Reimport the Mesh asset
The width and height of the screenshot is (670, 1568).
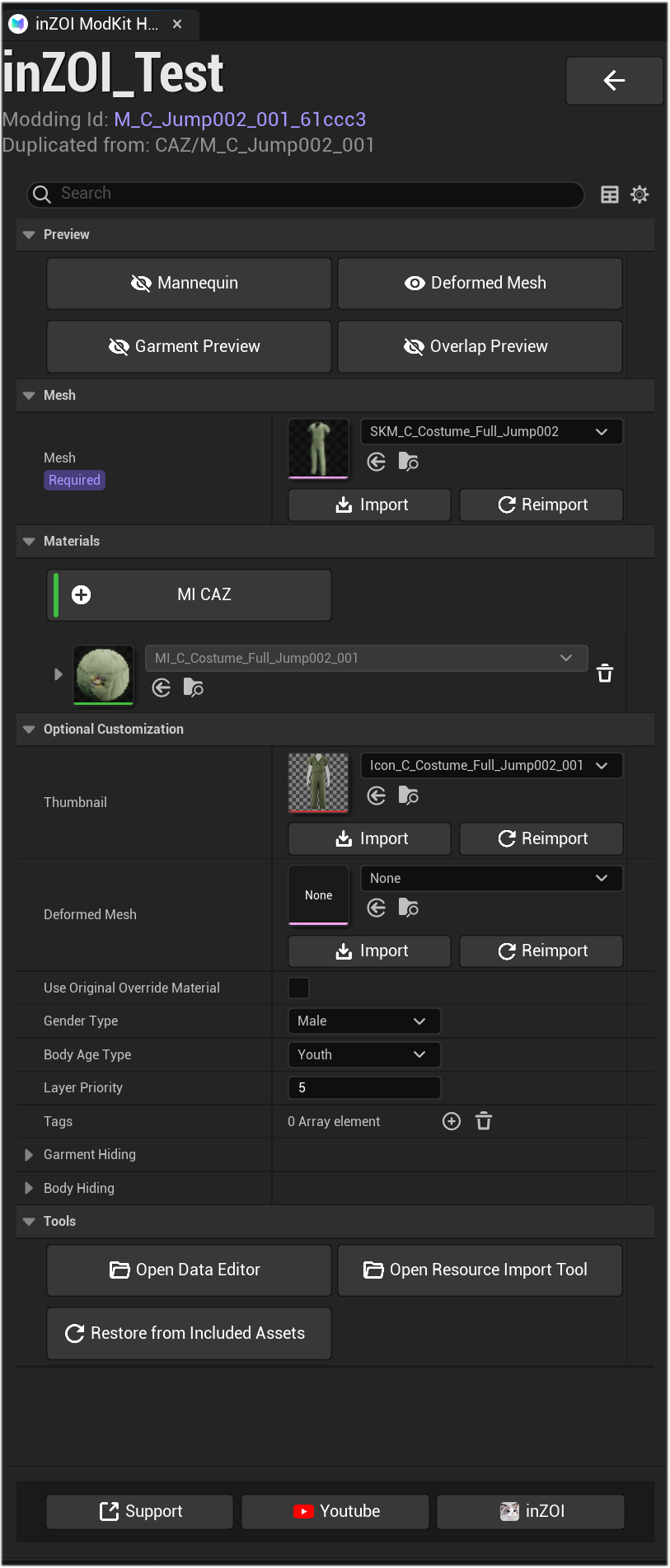coord(541,505)
